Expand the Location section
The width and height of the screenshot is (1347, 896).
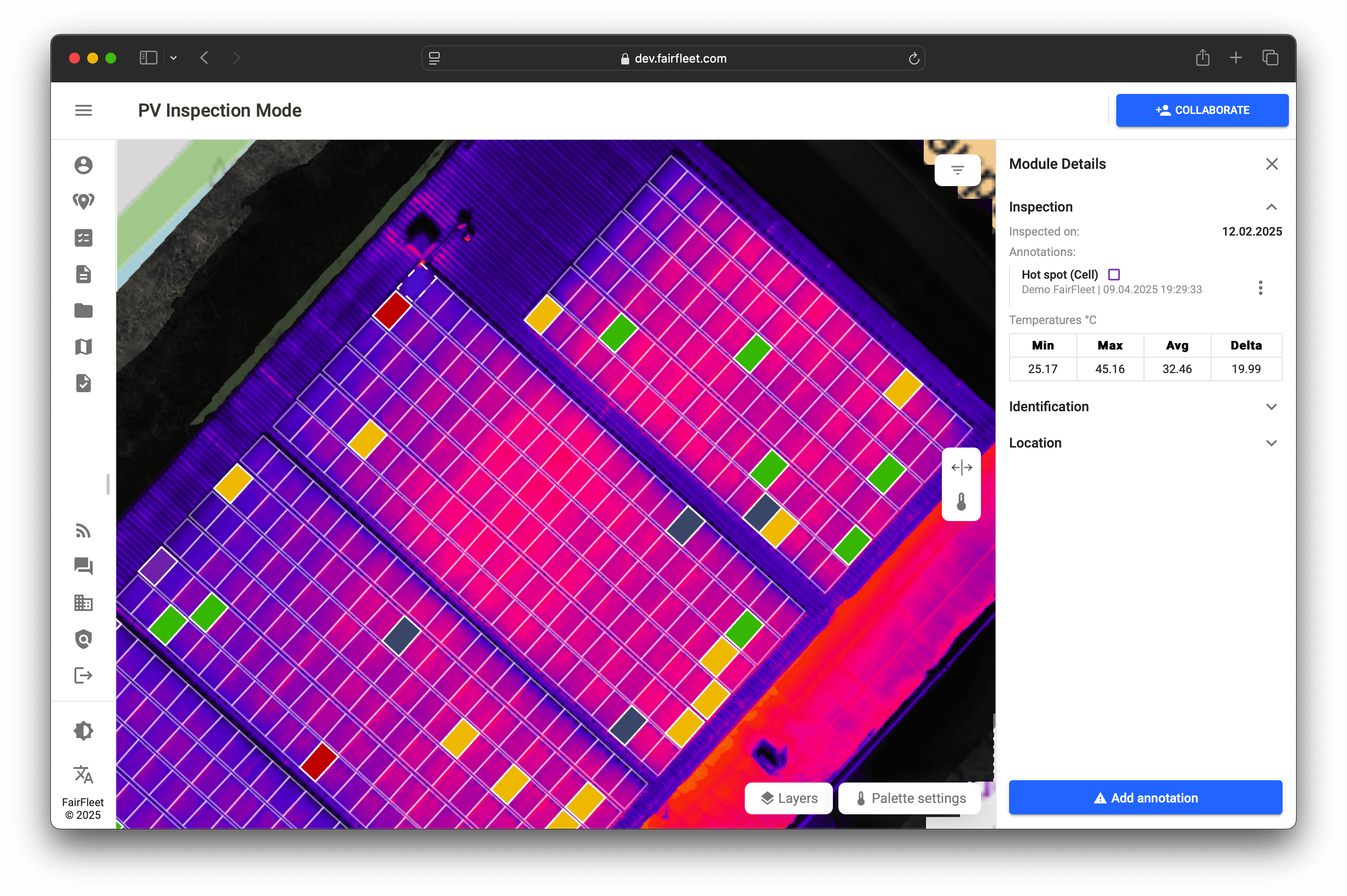pyautogui.click(x=1271, y=443)
